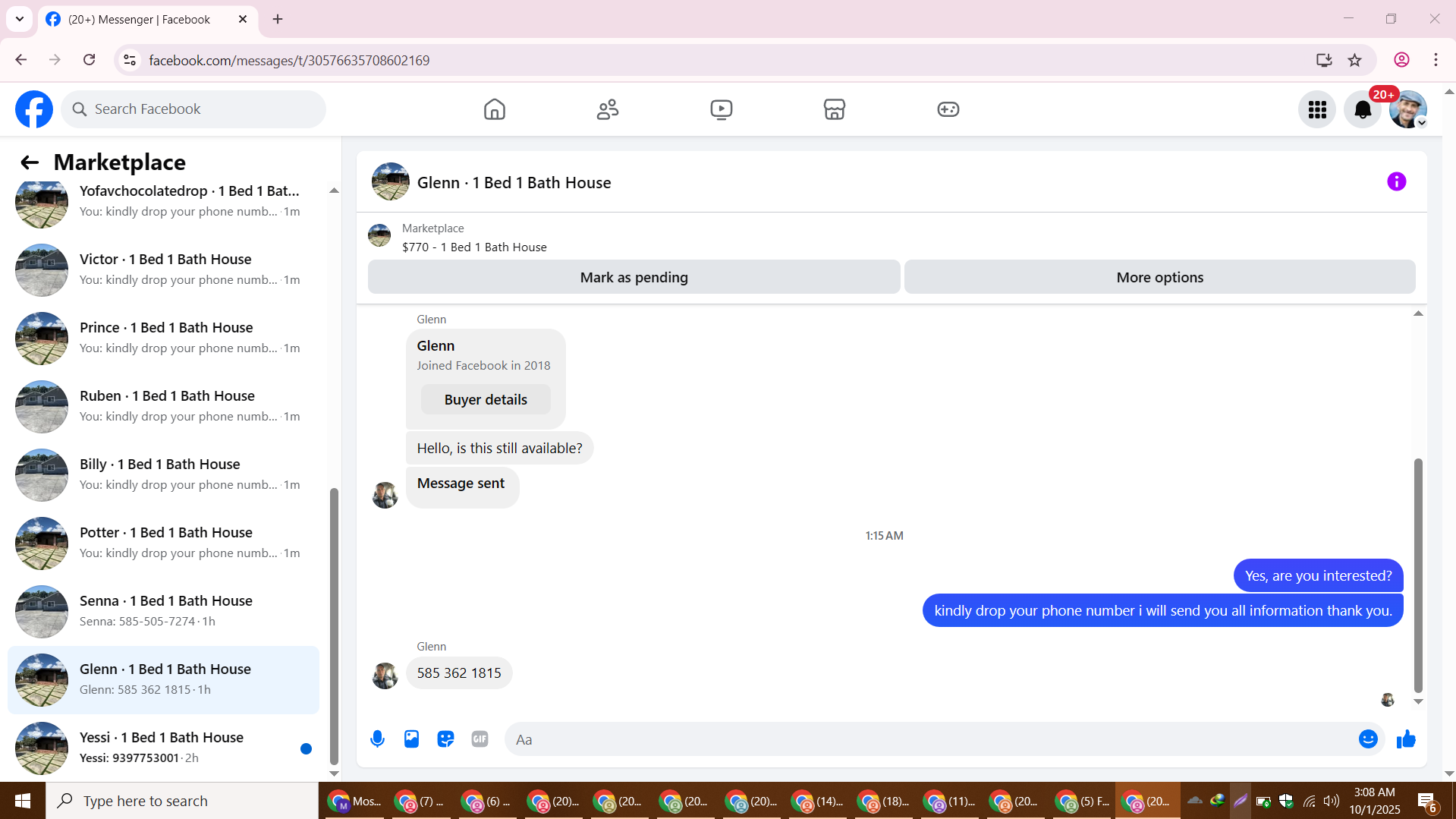Click the taskbar clock showing 3:08 AM
The image size is (1456, 819).
[1374, 801]
